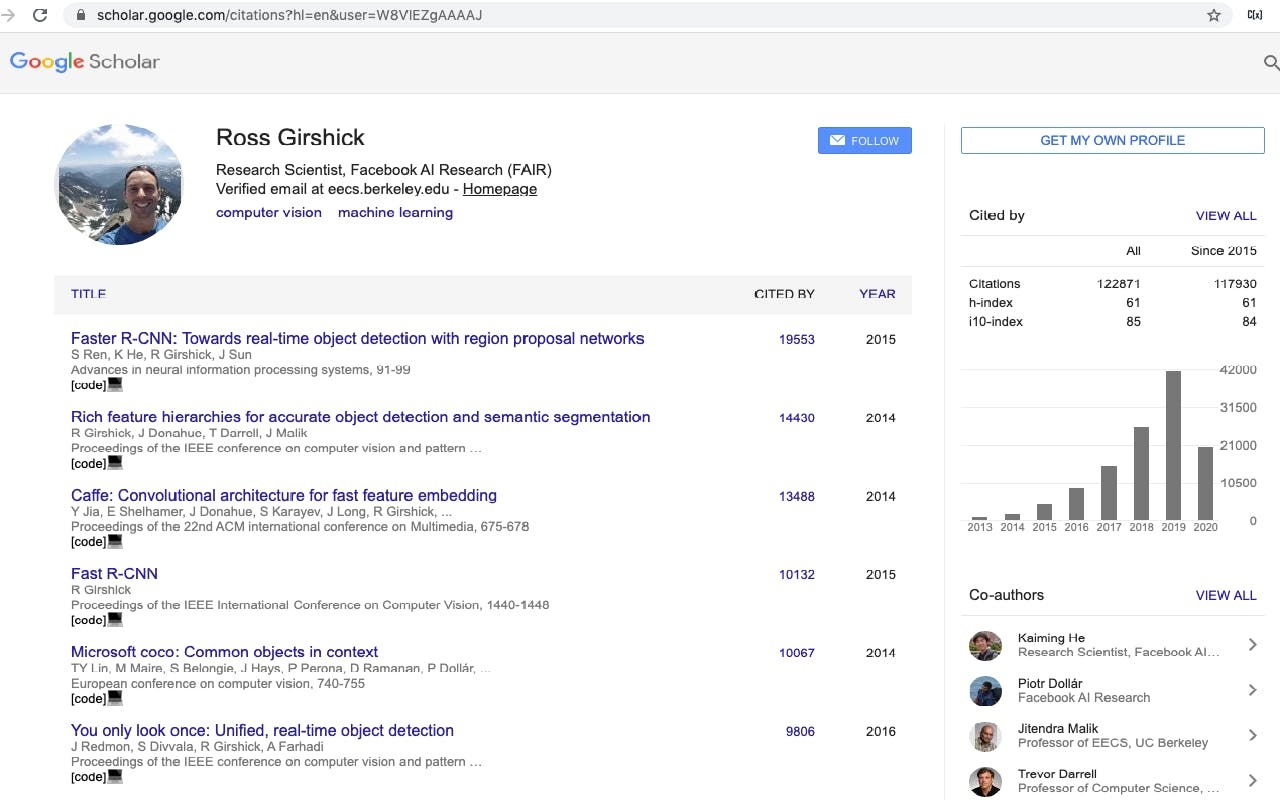1280x800 pixels.
Task: Click the 2016 bar in citations chart
Action: (x=1076, y=504)
